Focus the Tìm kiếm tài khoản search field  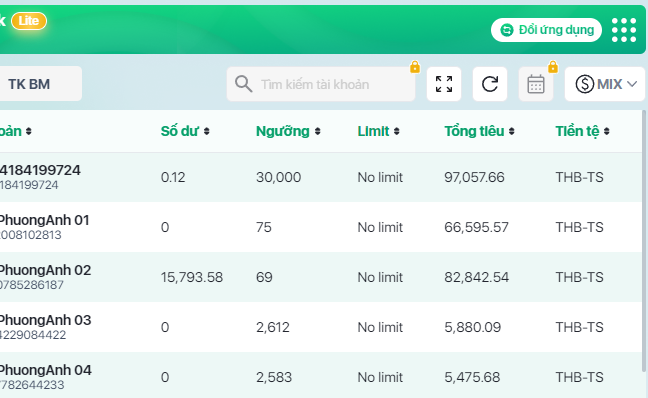point(321,84)
